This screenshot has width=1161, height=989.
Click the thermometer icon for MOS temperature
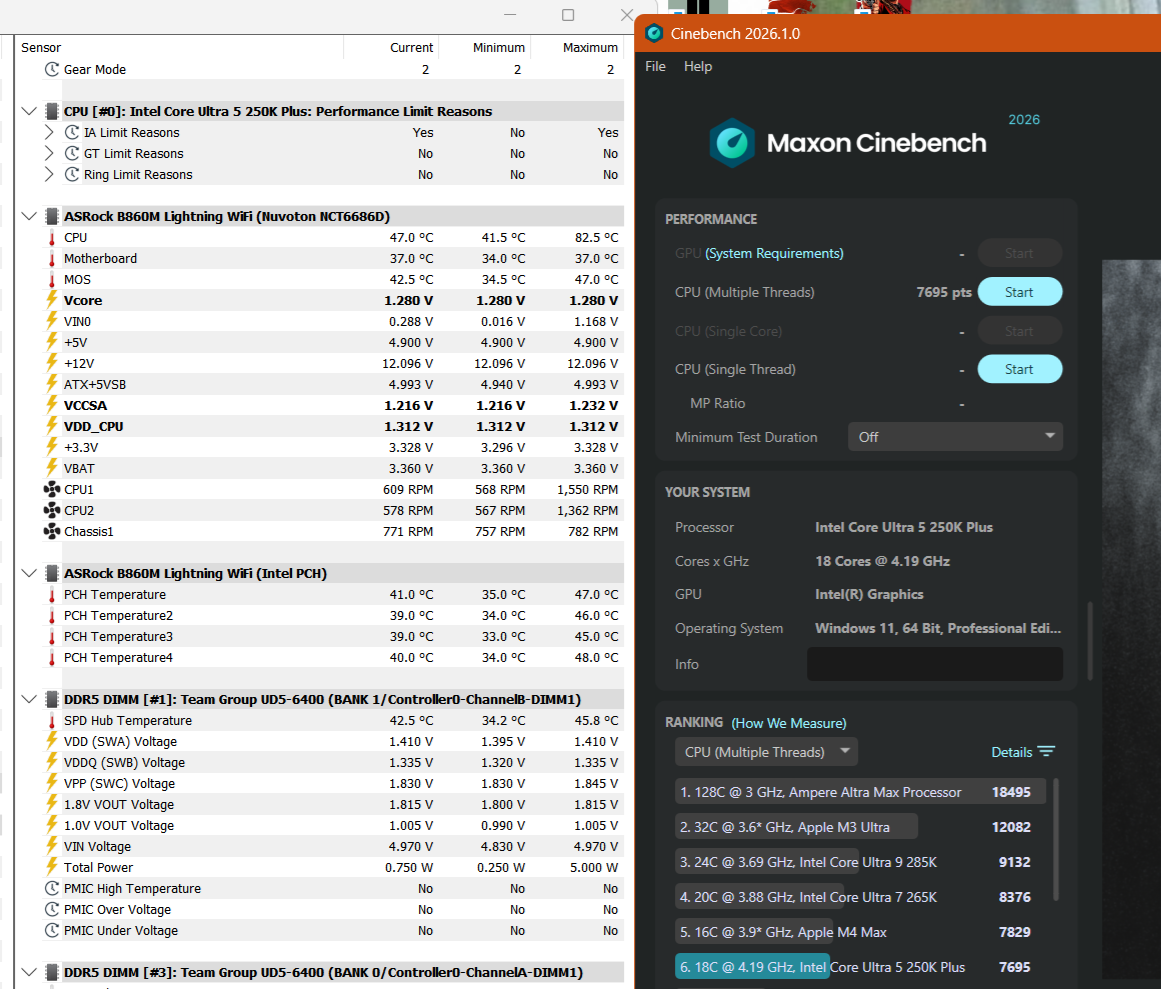[52, 280]
